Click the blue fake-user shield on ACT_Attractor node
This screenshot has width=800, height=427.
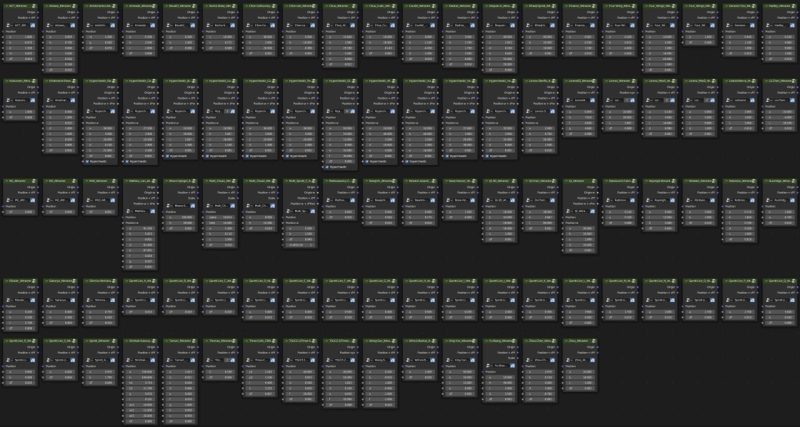tap(33, 25)
